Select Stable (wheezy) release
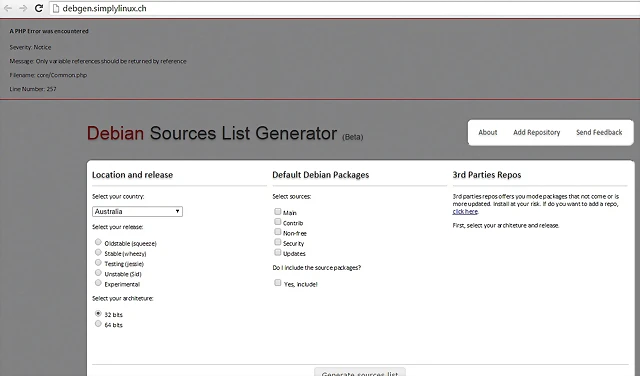640x376 pixels. click(x=98, y=252)
